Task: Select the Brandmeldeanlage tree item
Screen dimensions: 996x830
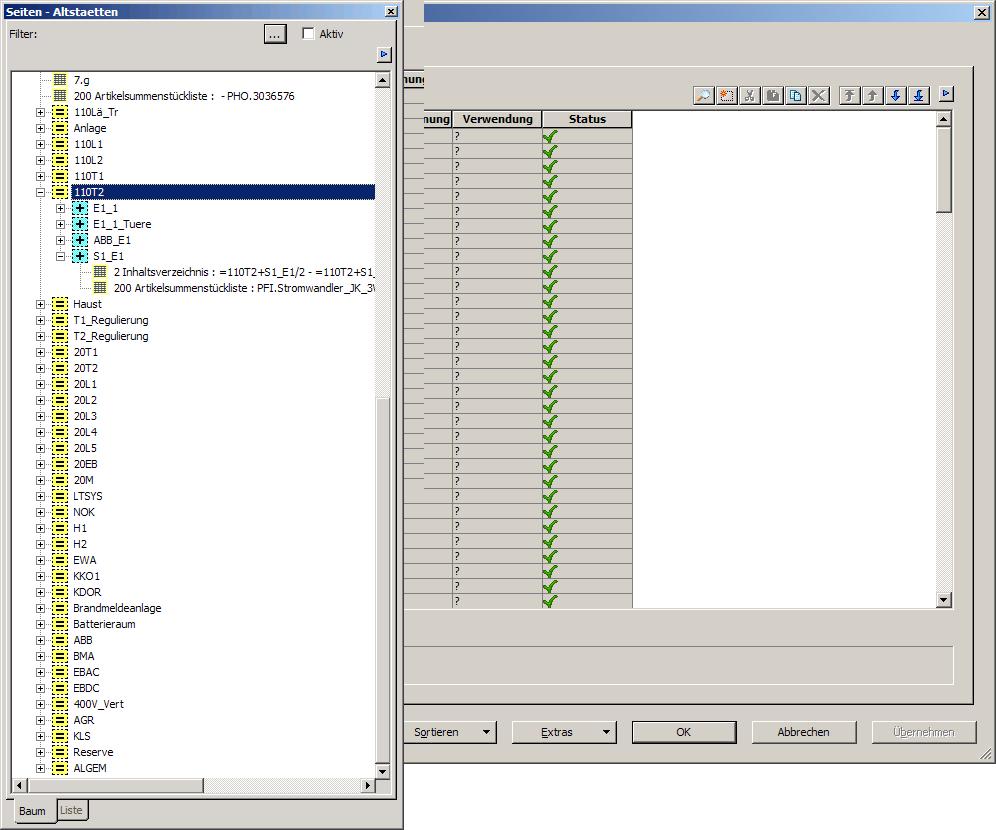Action: coord(117,608)
